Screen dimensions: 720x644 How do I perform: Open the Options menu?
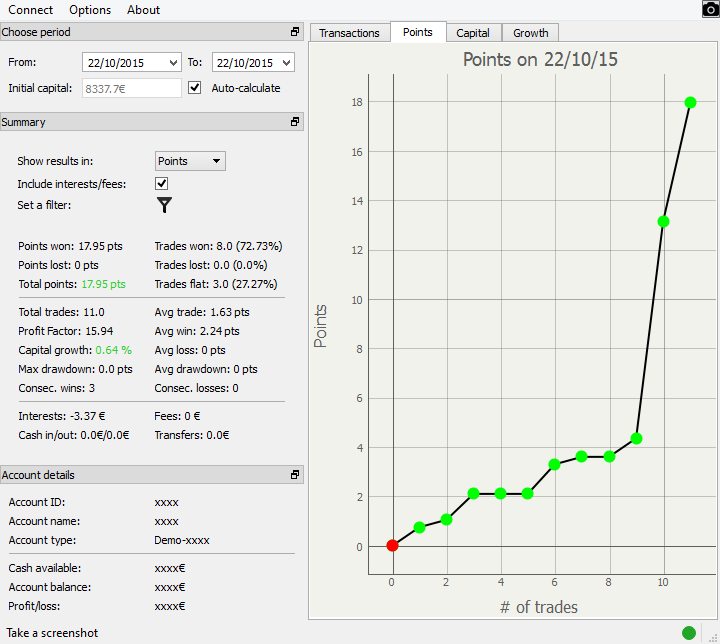pyautogui.click(x=90, y=10)
